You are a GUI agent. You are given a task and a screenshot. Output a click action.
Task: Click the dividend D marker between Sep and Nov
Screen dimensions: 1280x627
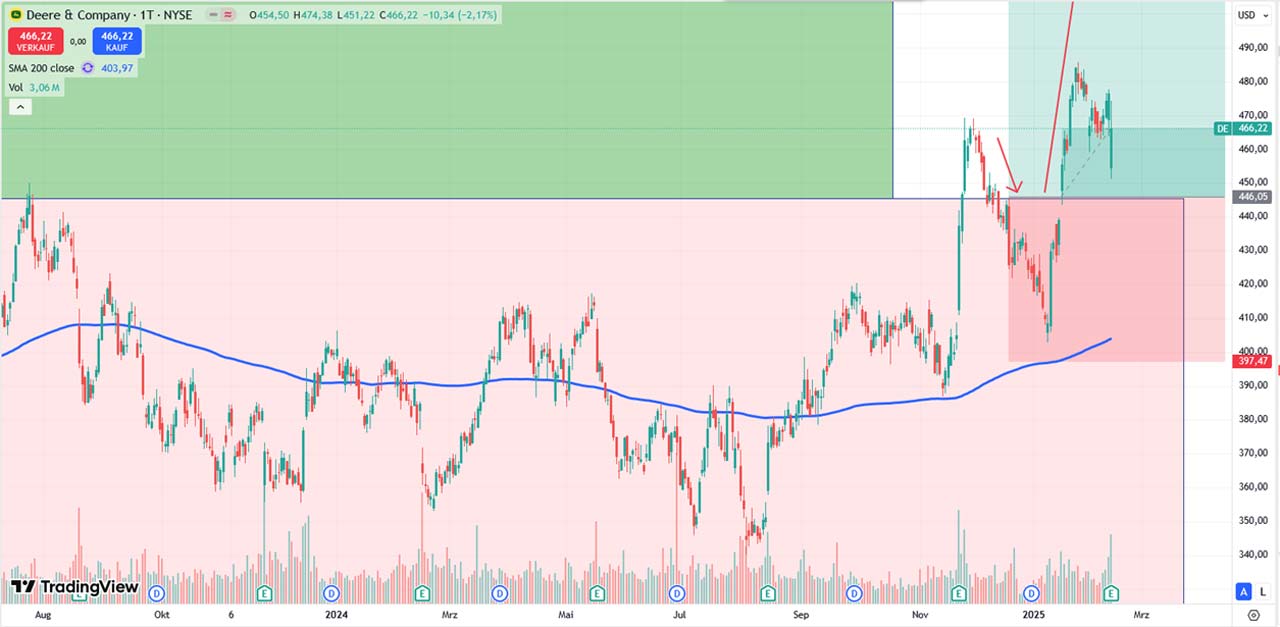pos(855,592)
